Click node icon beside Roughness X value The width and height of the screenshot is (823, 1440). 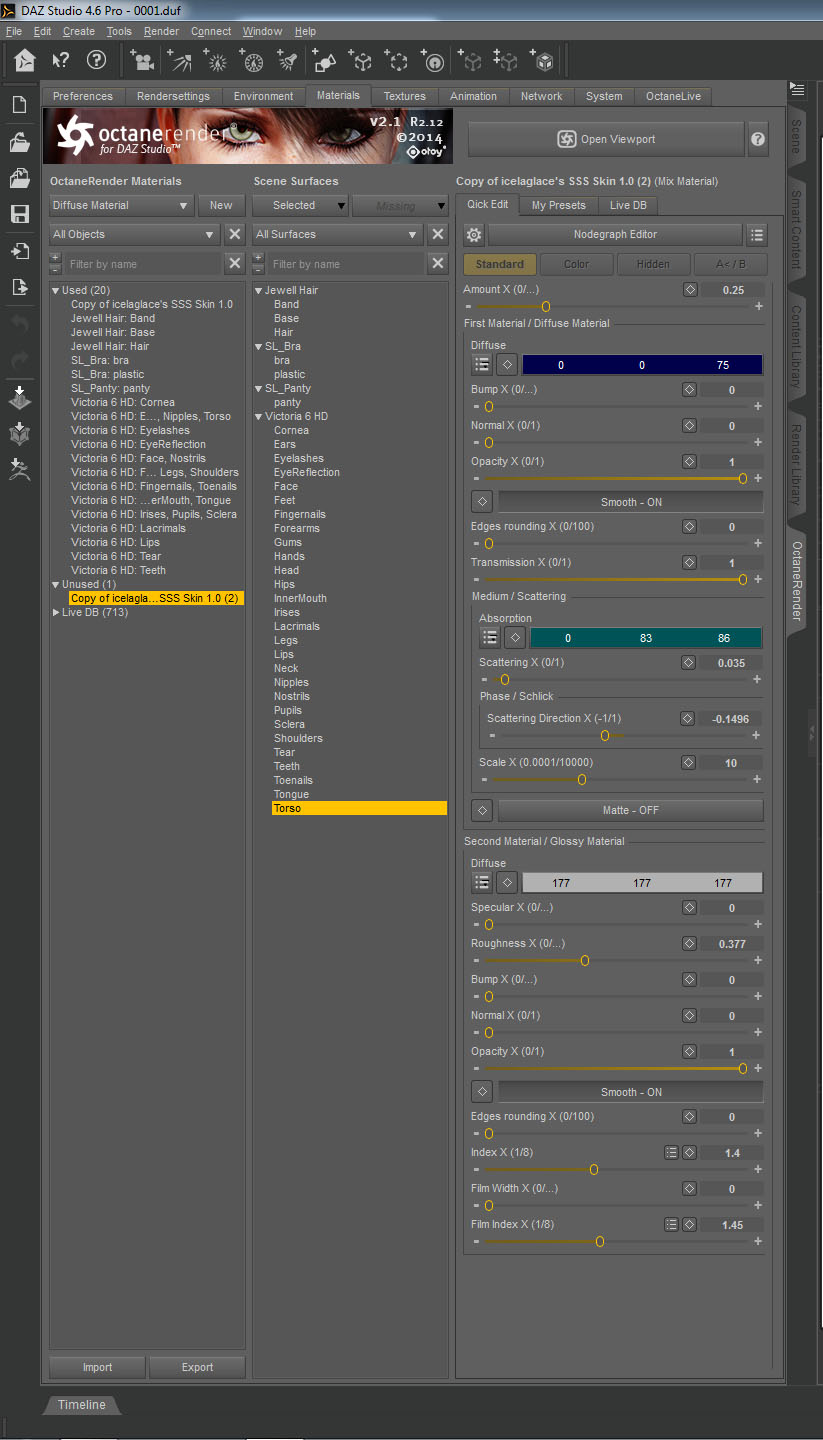(x=689, y=944)
